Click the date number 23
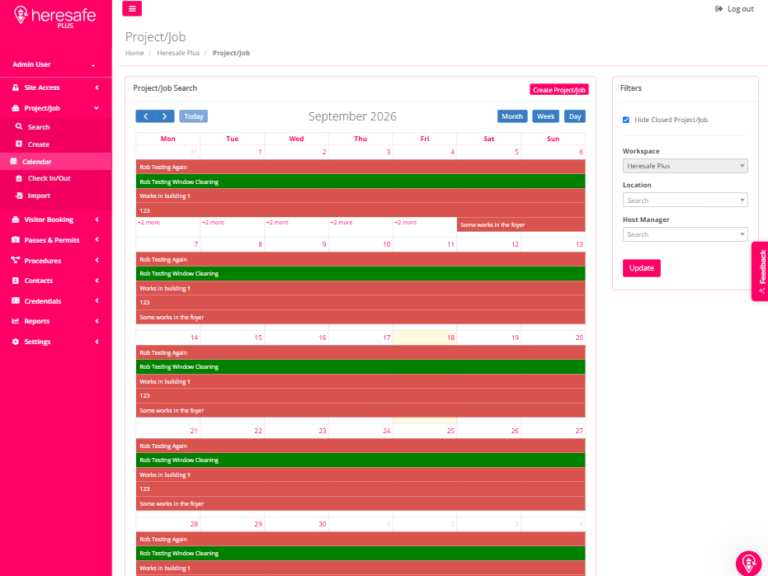The image size is (768, 576). [x=322, y=431]
